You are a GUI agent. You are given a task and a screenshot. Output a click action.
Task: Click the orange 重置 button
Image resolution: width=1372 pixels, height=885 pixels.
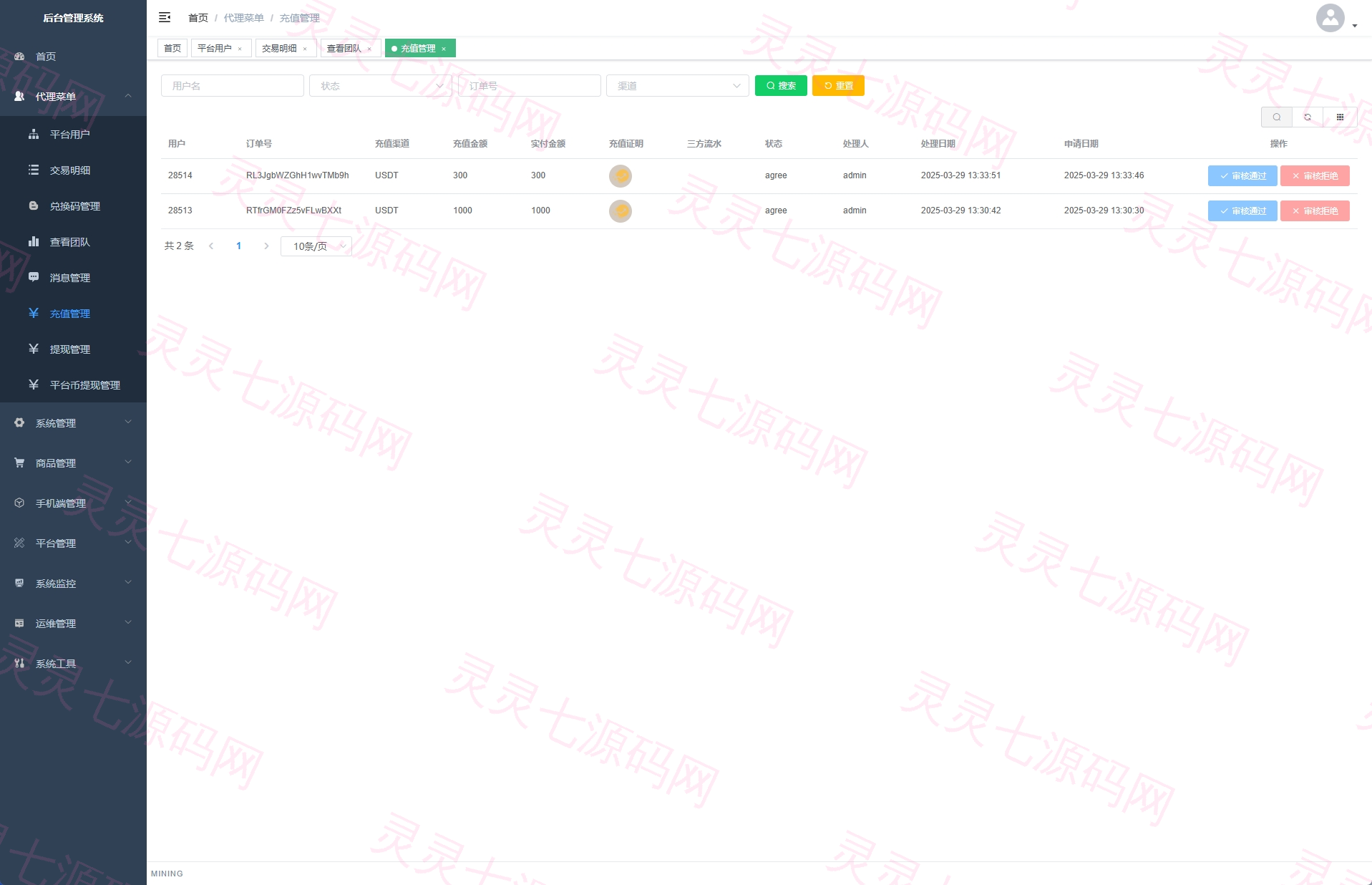click(838, 85)
